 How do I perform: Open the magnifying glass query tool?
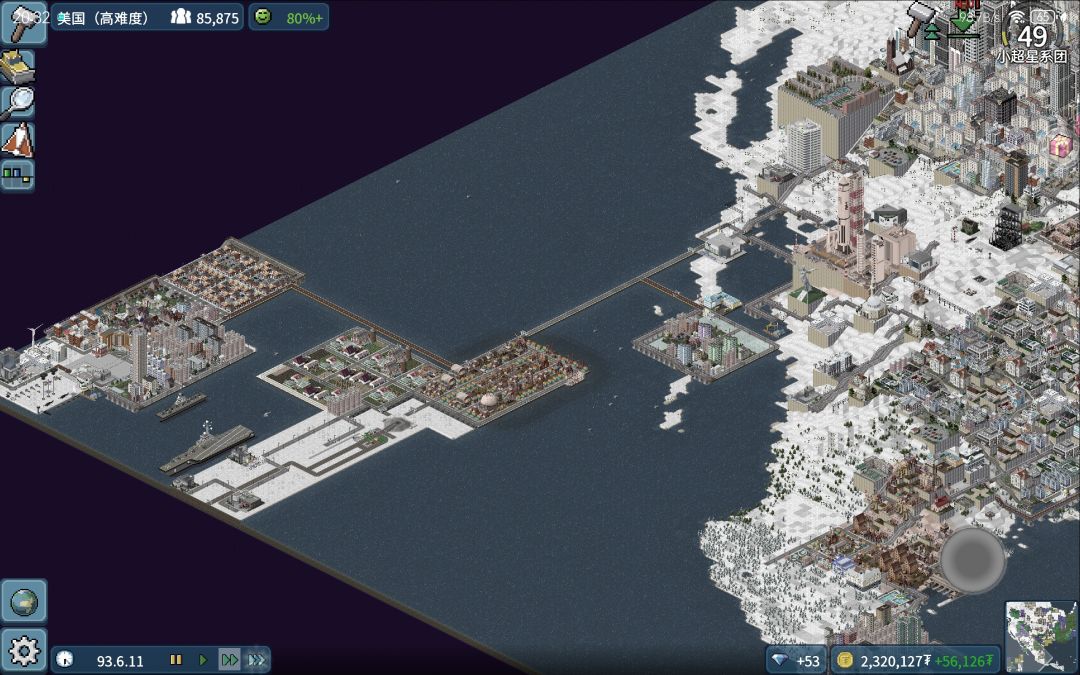(17, 103)
